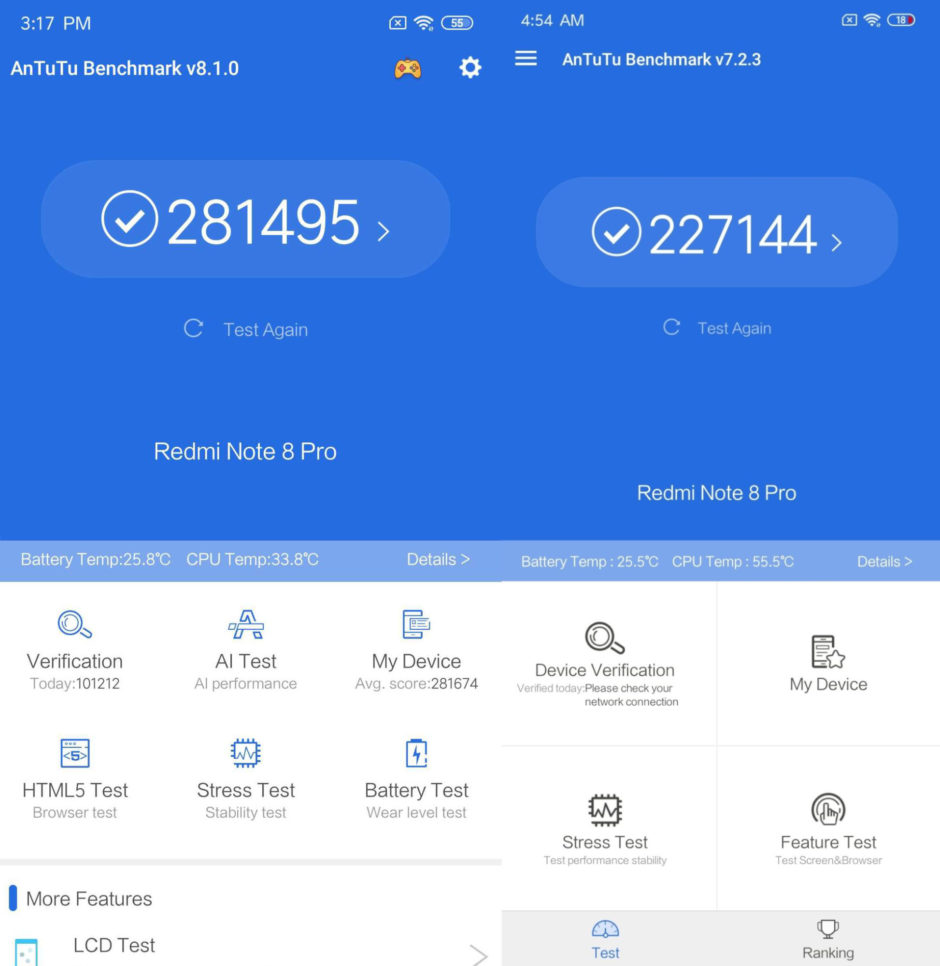This screenshot has height=966, width=940.
Task: Tap Test Again text in v7.2.3
Action: pos(734,328)
